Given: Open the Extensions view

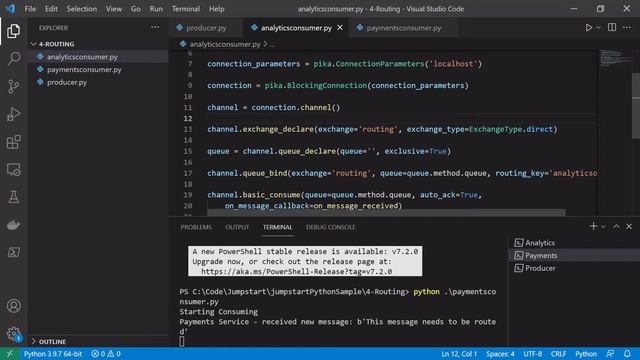Looking at the screenshot, I should click(x=13, y=142).
